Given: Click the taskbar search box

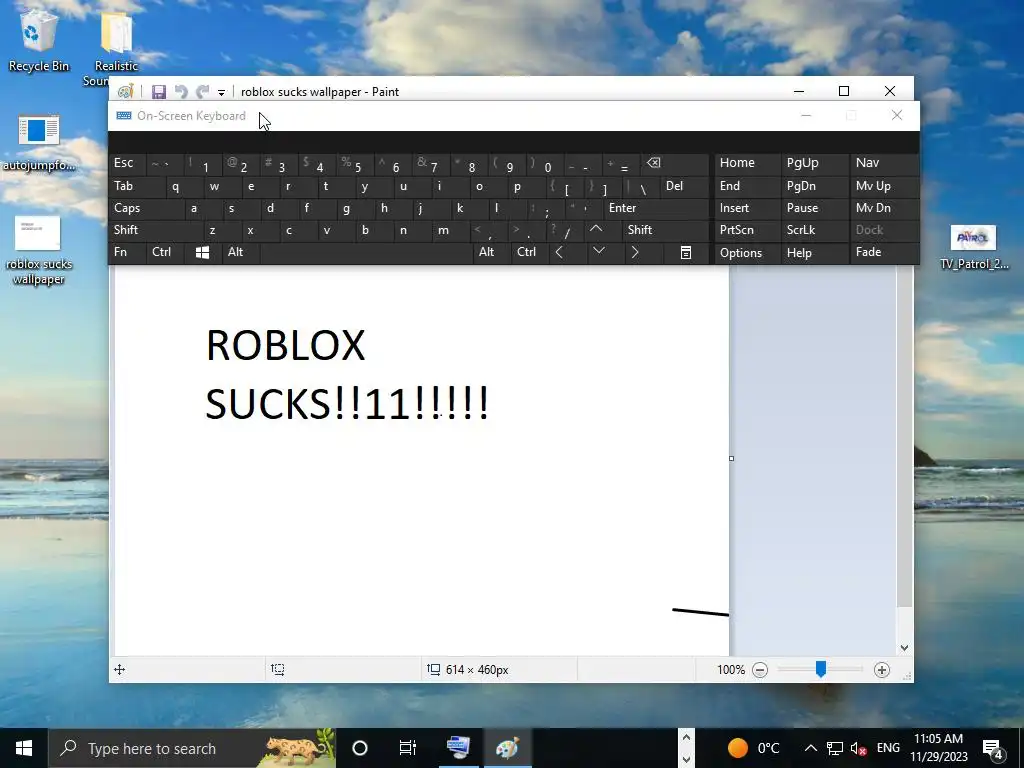Looking at the screenshot, I should click(x=192, y=748).
